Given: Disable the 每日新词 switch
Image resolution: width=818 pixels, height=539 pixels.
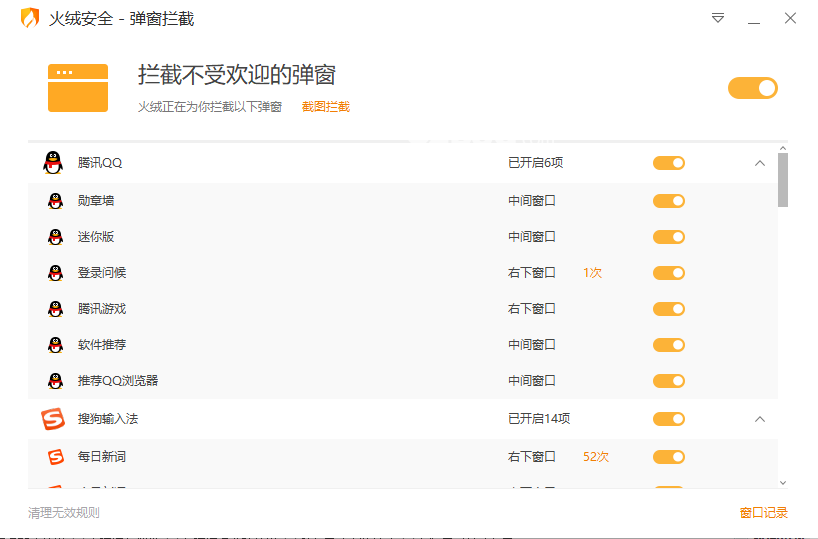Looking at the screenshot, I should click(669, 457).
